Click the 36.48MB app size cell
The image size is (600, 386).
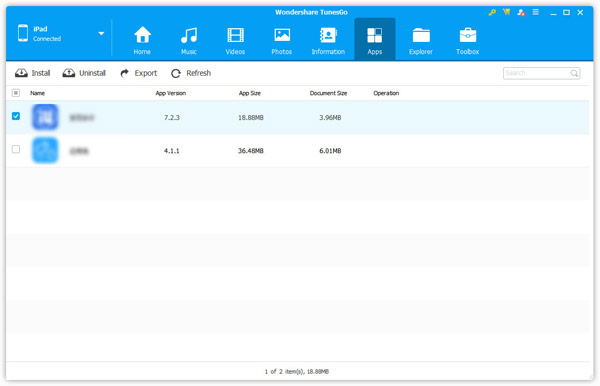coord(251,151)
